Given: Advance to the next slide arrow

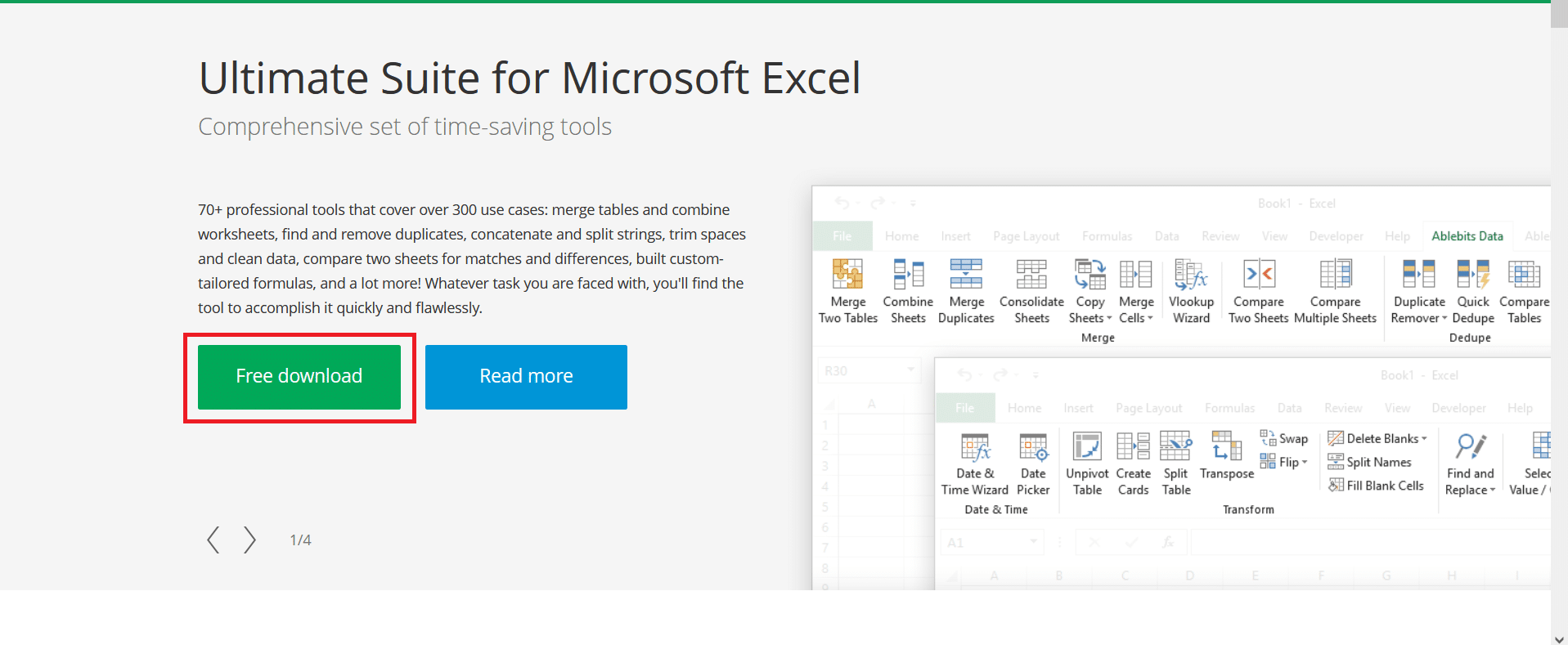Looking at the screenshot, I should (x=249, y=540).
